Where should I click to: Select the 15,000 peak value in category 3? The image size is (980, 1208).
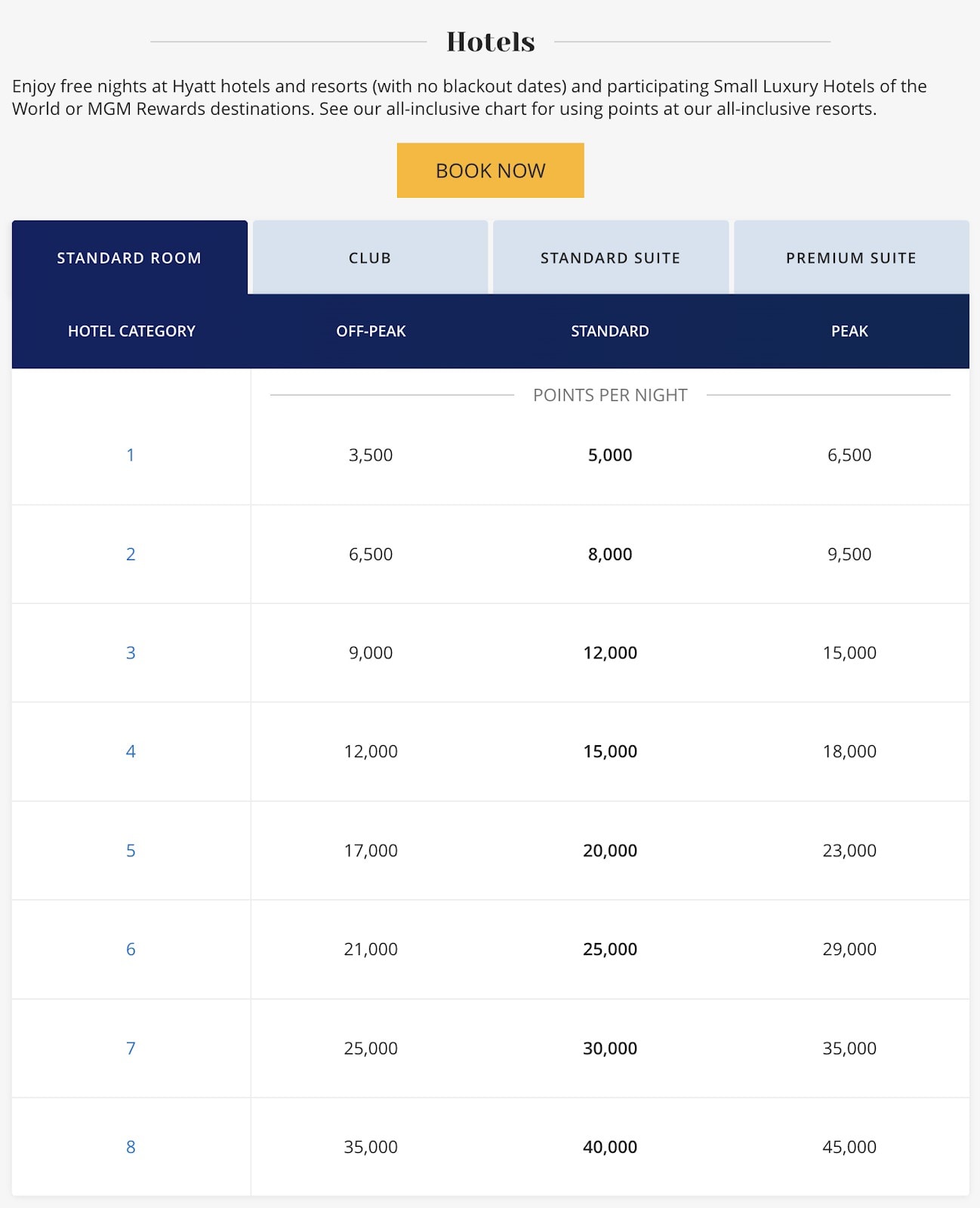coord(849,653)
